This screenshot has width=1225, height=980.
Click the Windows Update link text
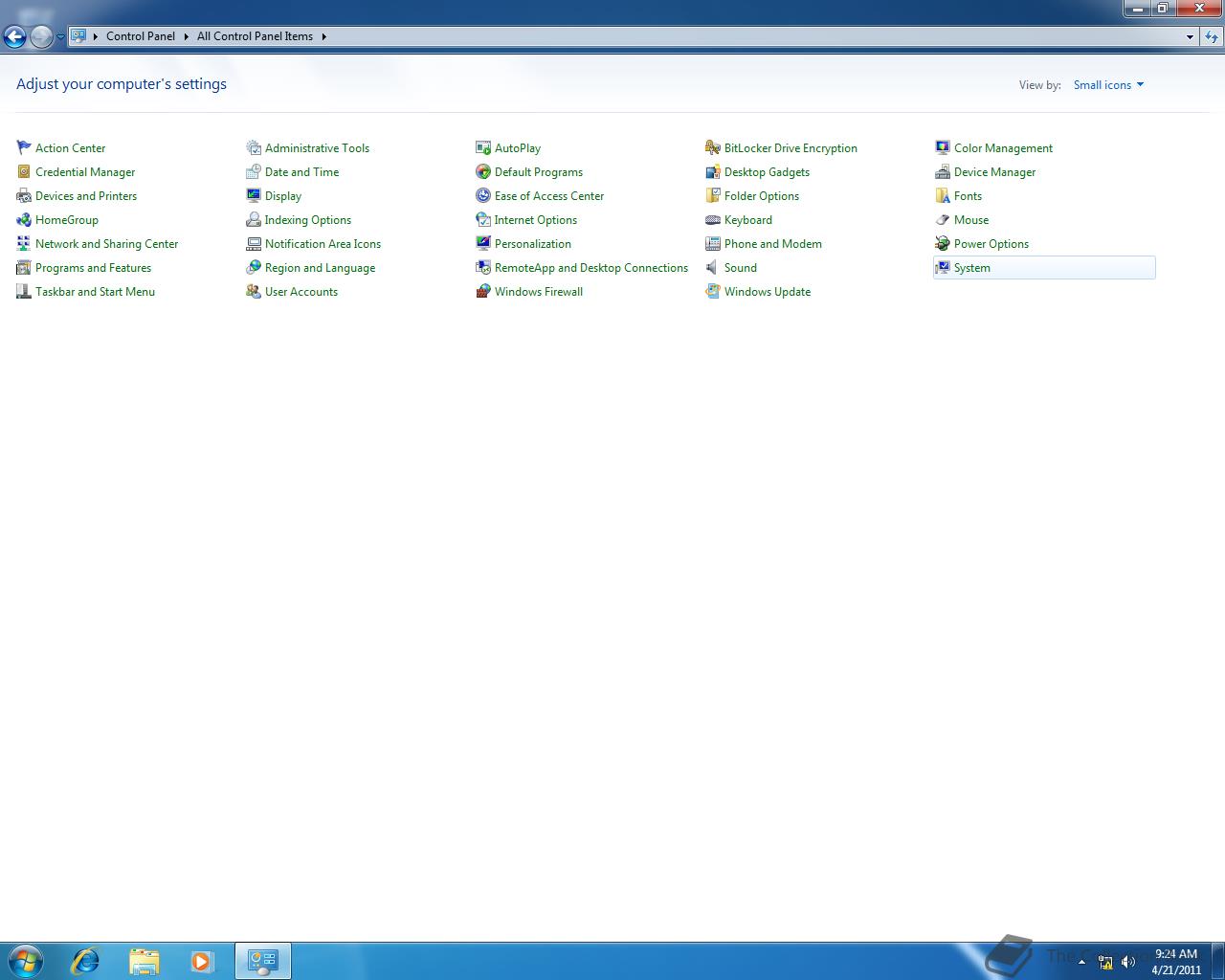(x=768, y=292)
